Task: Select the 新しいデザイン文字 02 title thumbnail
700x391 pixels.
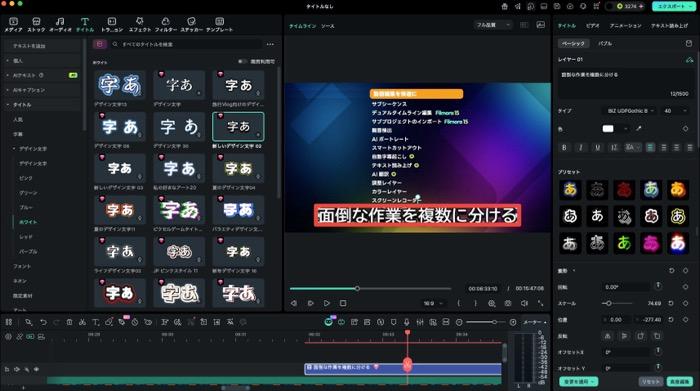Action: pyautogui.click(x=238, y=127)
